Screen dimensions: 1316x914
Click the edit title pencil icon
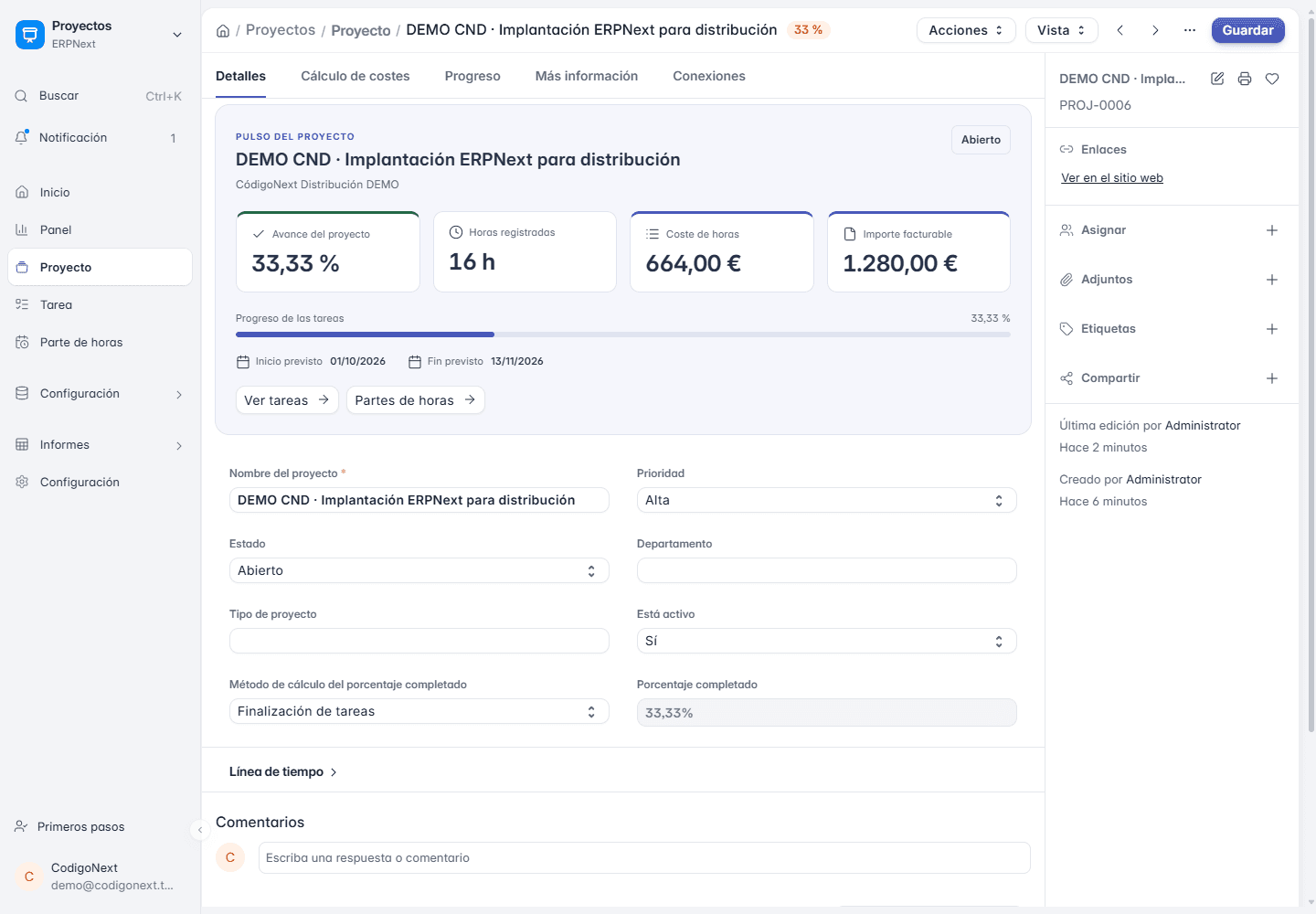[x=1217, y=79]
